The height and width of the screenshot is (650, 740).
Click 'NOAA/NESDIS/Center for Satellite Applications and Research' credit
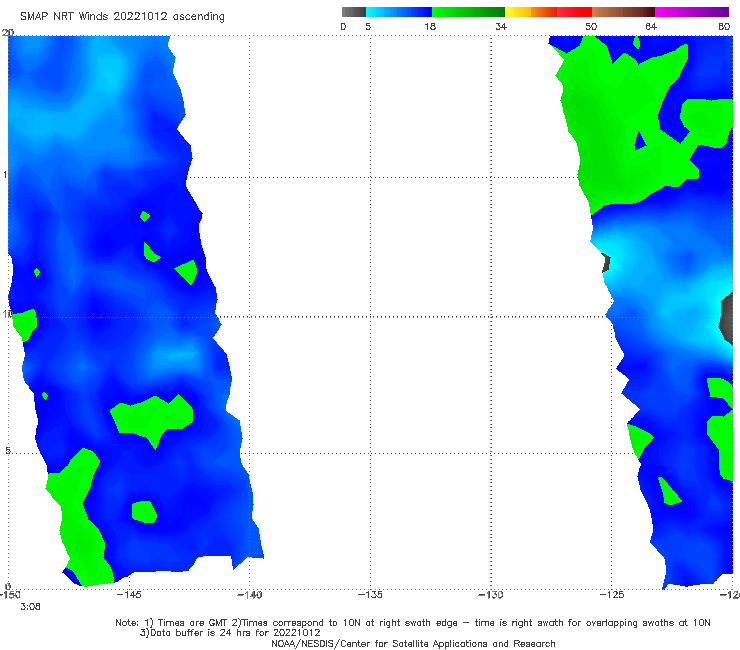[x=413, y=644]
